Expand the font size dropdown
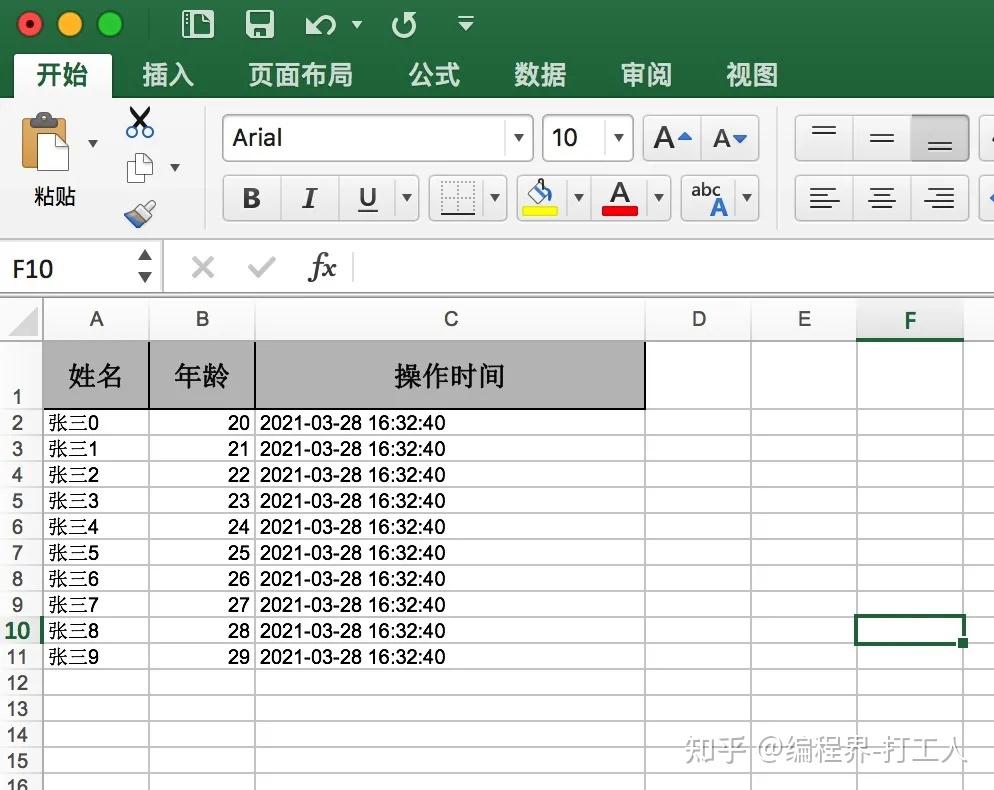 621,138
